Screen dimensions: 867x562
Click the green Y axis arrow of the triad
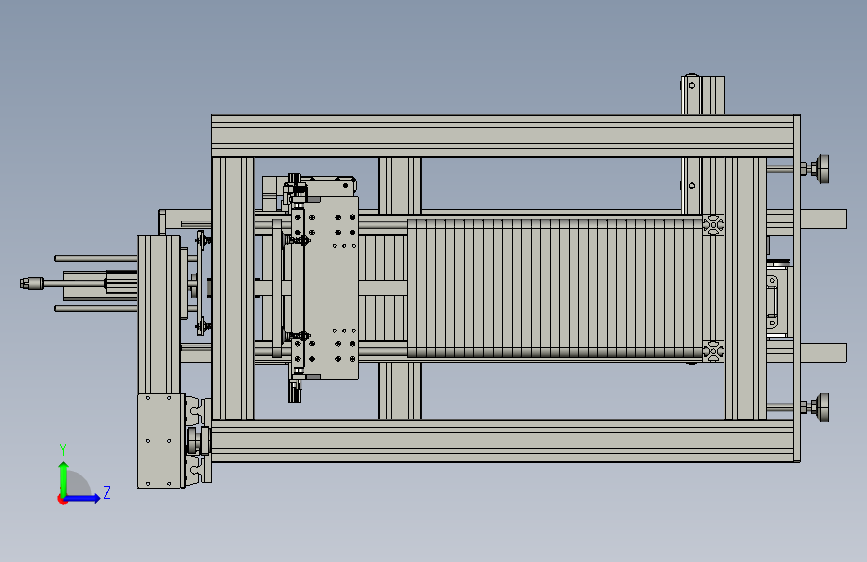[63, 478]
